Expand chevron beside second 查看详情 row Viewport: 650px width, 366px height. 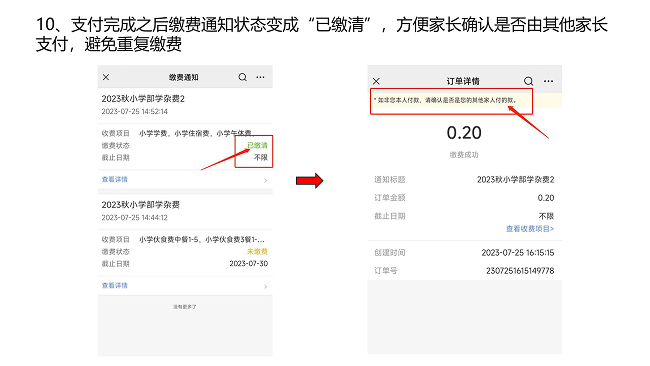coord(266,286)
